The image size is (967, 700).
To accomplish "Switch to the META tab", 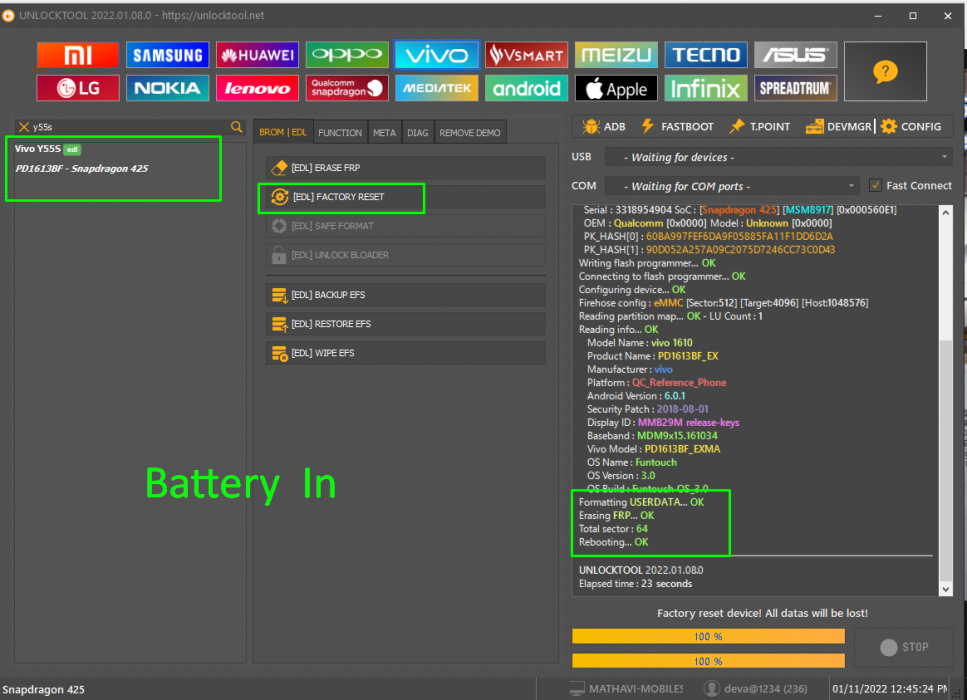I will click(x=384, y=133).
